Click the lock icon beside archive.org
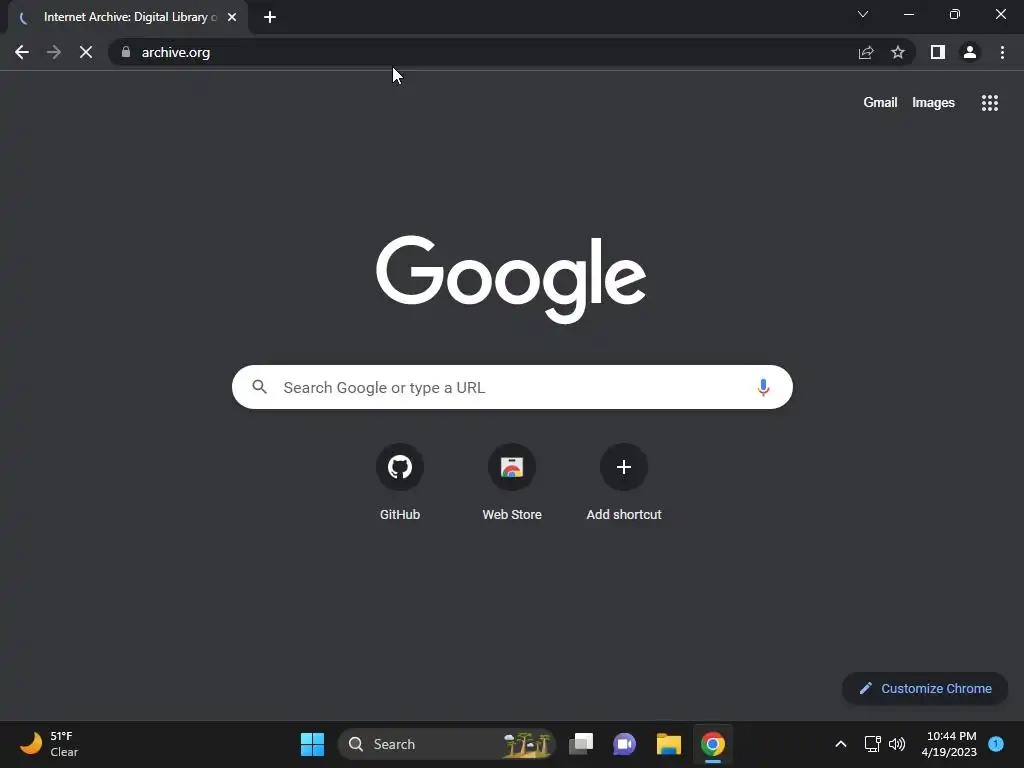This screenshot has height=768, width=1024. (126, 52)
